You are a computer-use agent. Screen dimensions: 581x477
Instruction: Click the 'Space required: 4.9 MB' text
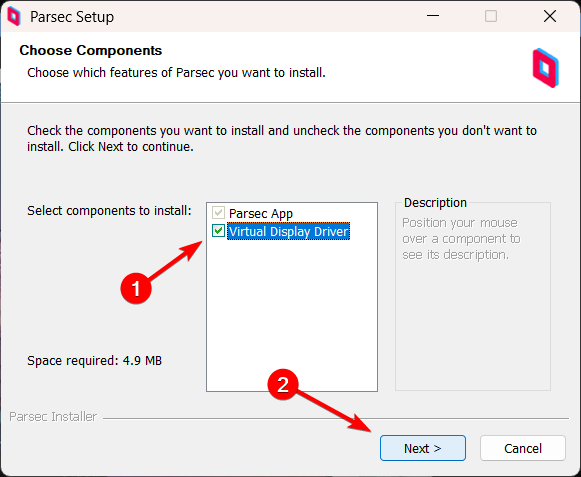click(x=94, y=361)
